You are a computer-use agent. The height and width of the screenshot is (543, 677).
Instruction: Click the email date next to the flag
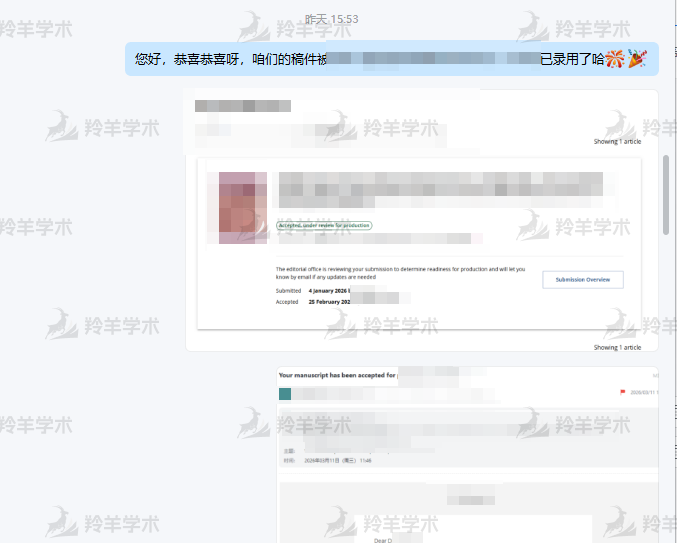coord(643,392)
